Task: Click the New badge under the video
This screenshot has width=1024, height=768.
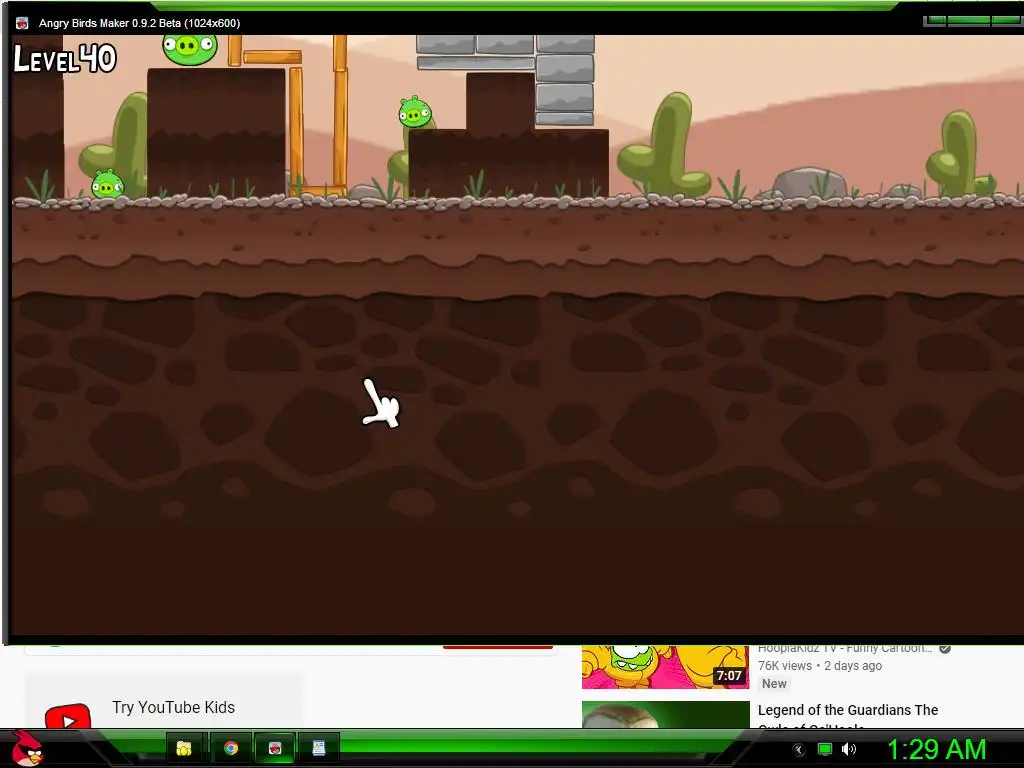Action: point(774,684)
